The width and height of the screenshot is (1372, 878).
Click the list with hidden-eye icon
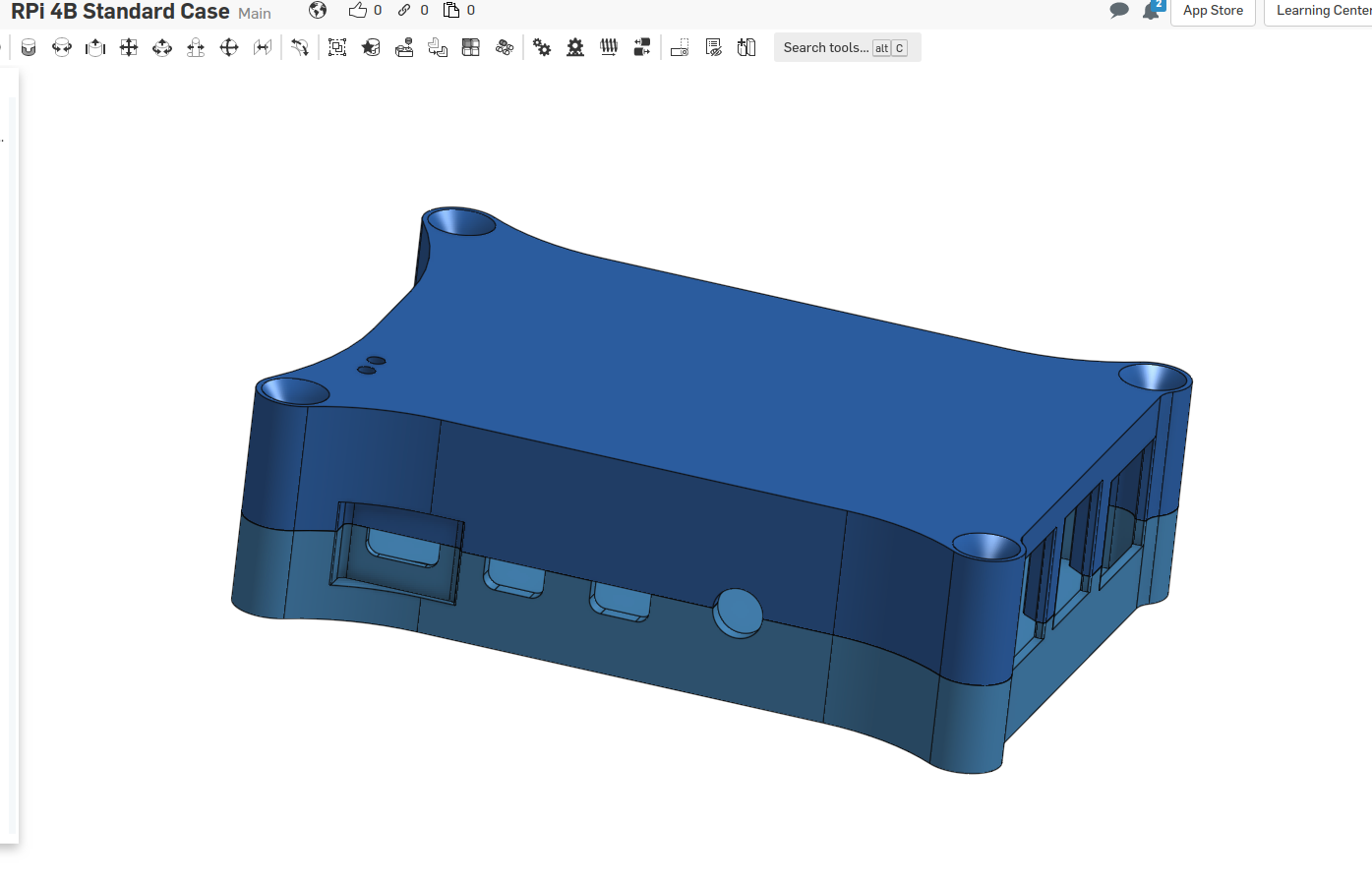pos(714,47)
